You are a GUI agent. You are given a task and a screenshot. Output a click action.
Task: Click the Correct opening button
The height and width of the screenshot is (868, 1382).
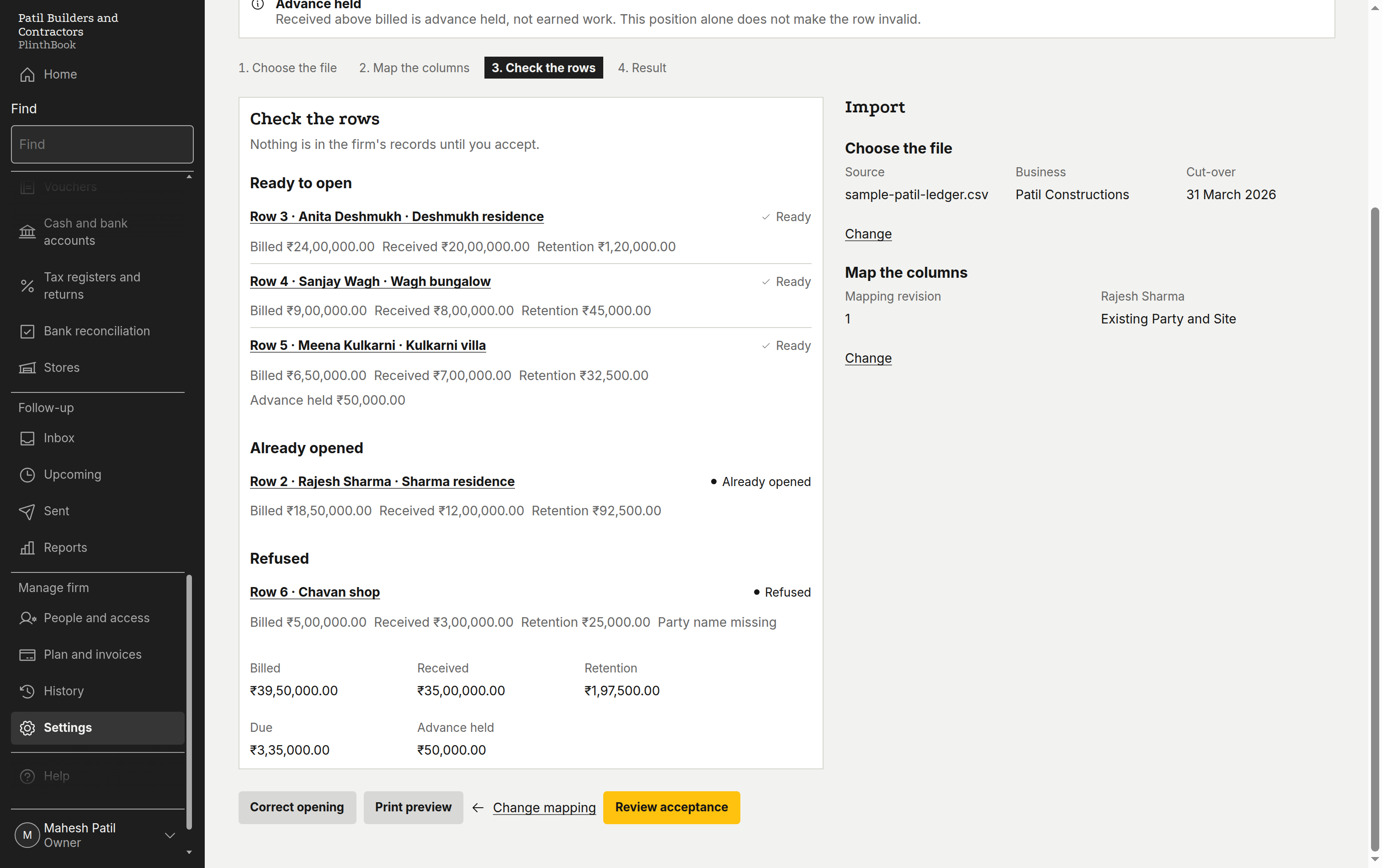(x=297, y=808)
